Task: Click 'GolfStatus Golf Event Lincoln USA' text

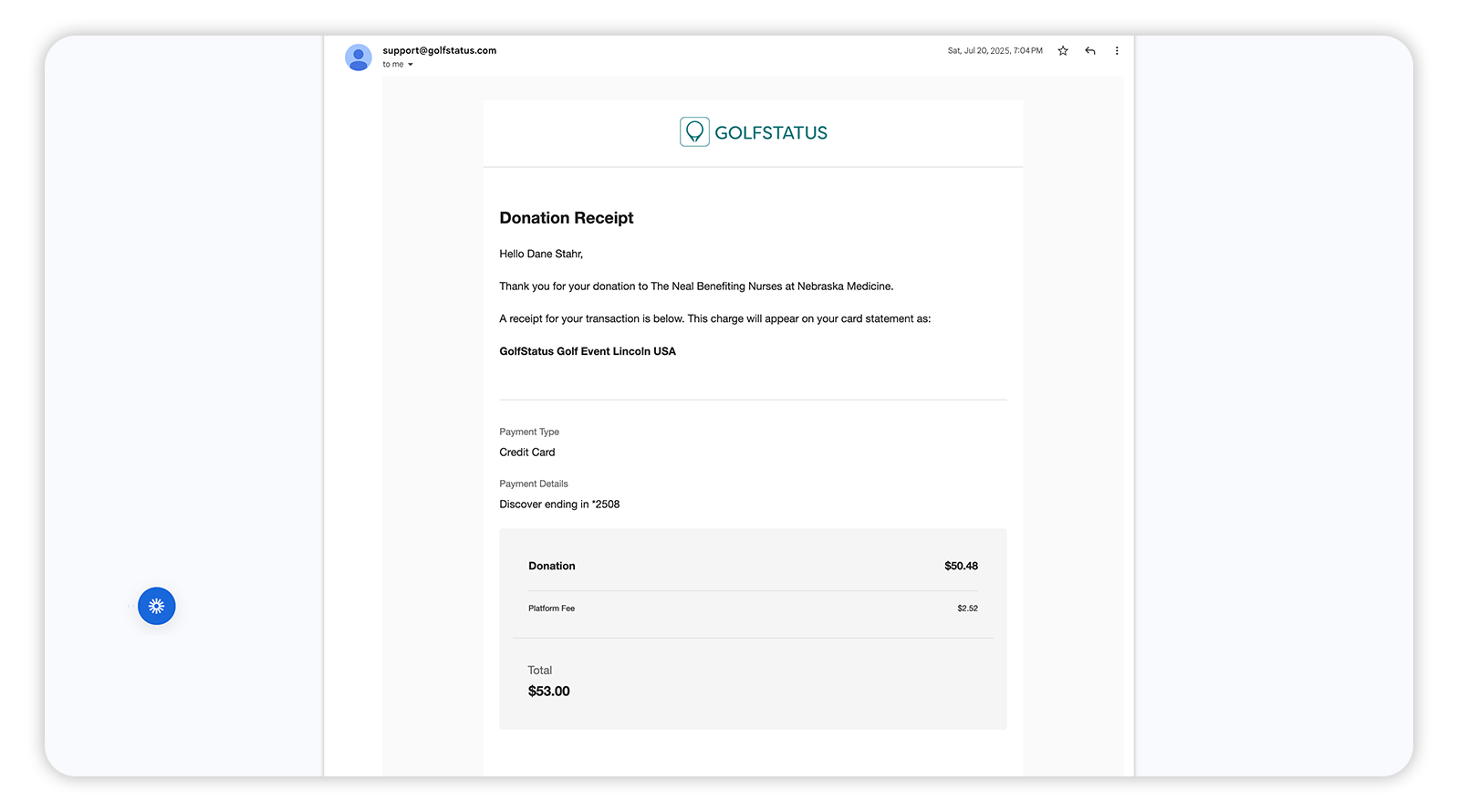Action: (588, 351)
